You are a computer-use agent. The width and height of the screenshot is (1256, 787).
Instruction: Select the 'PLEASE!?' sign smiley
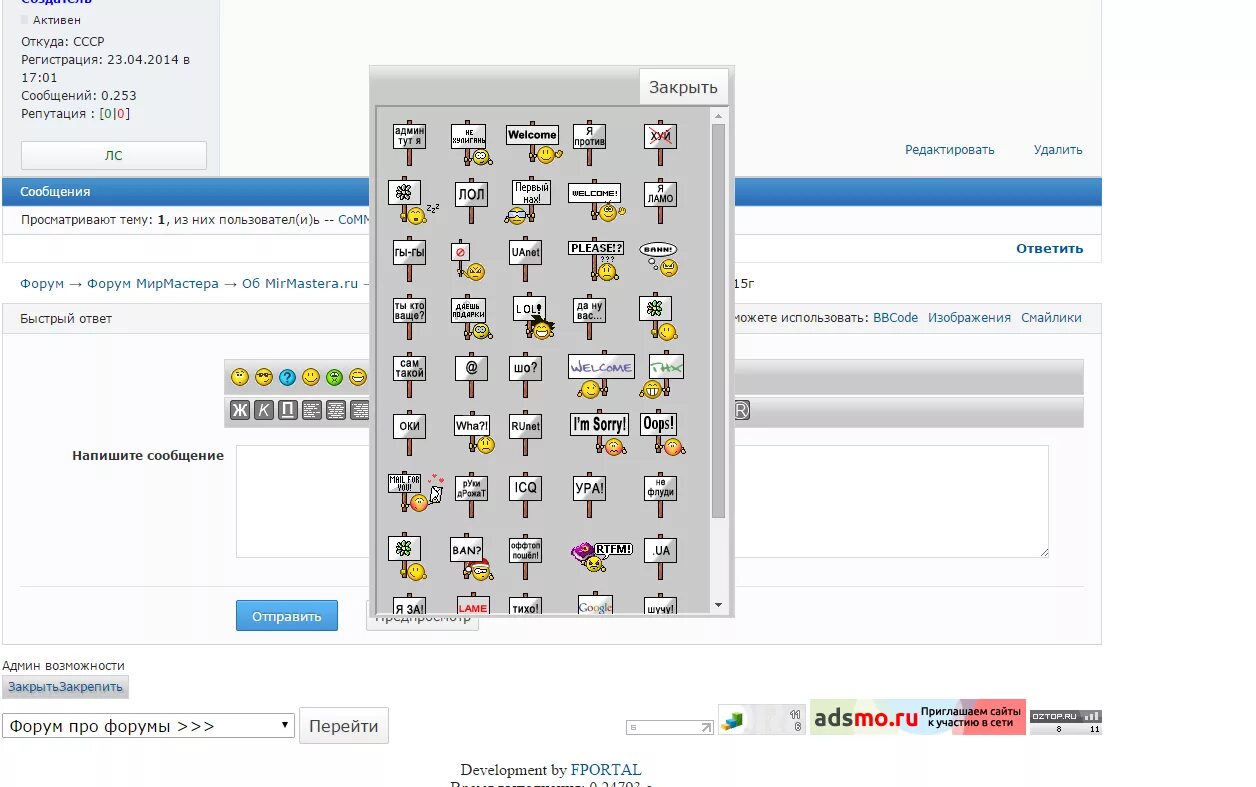coord(596,259)
